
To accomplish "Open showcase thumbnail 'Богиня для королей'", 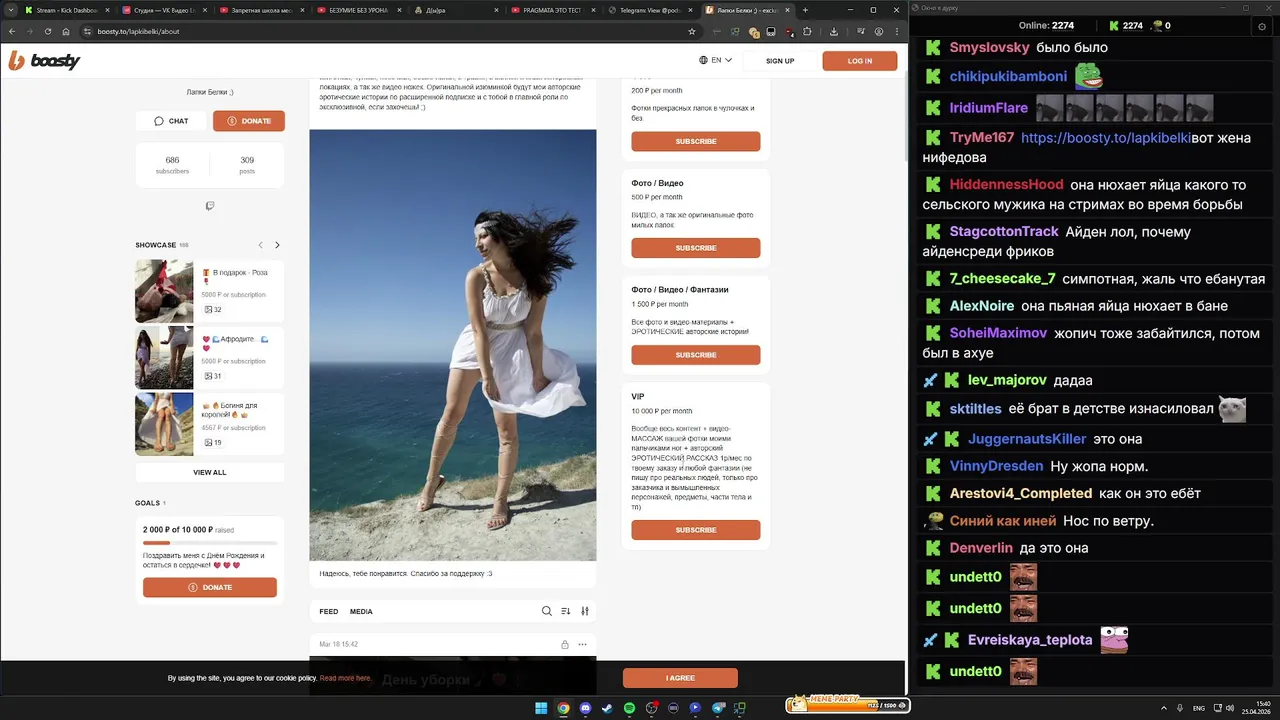I will click(164, 424).
